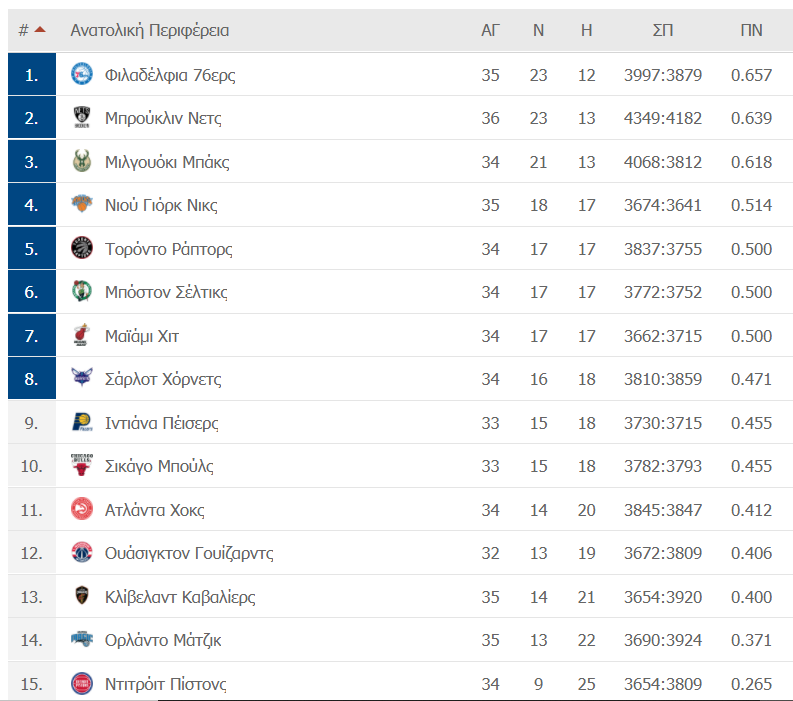This screenshot has width=793, height=701.
Task: Click the Charlotte Hornets logo
Action: [81, 377]
